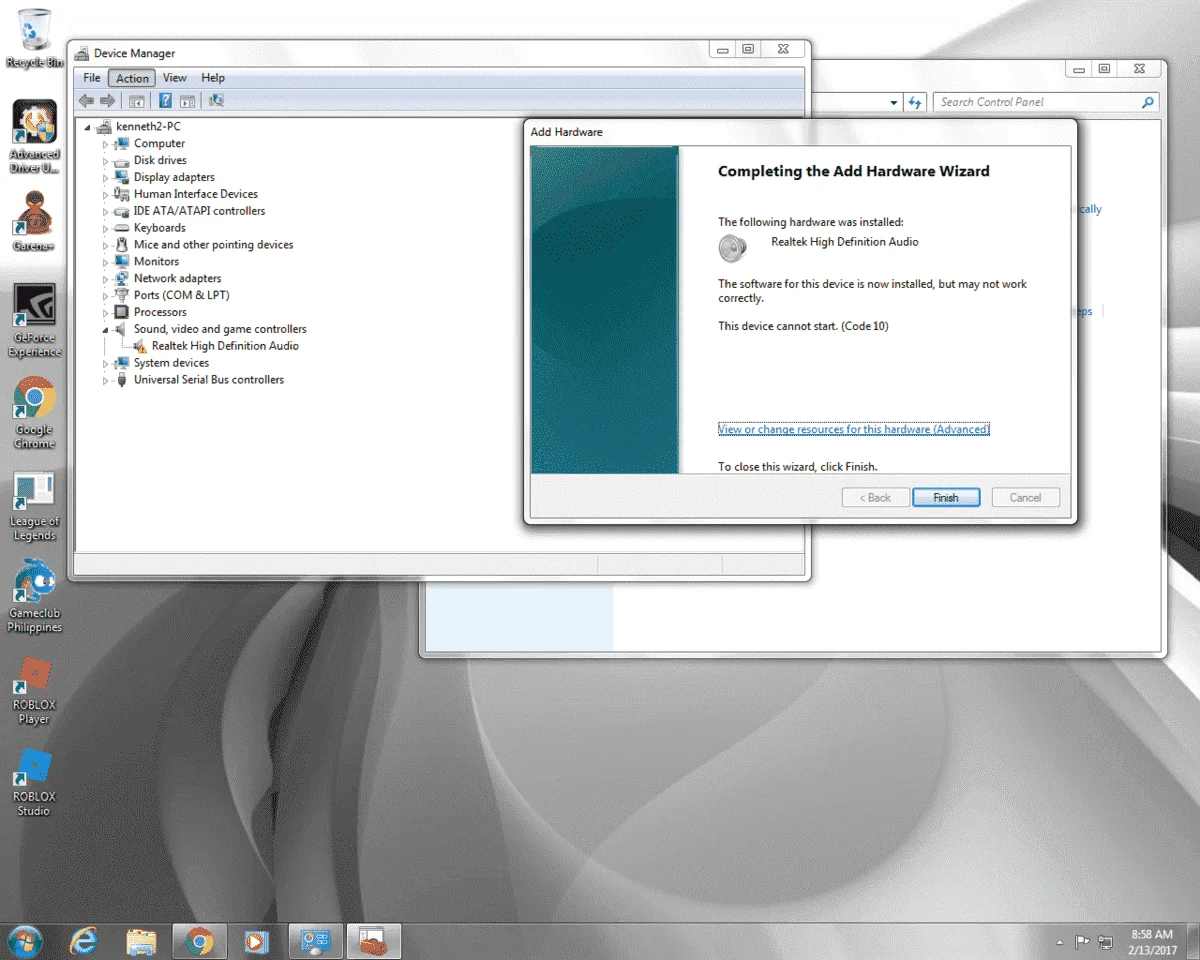Switch to Chrome on the taskbar
This screenshot has height=960, width=1200.
(199, 941)
